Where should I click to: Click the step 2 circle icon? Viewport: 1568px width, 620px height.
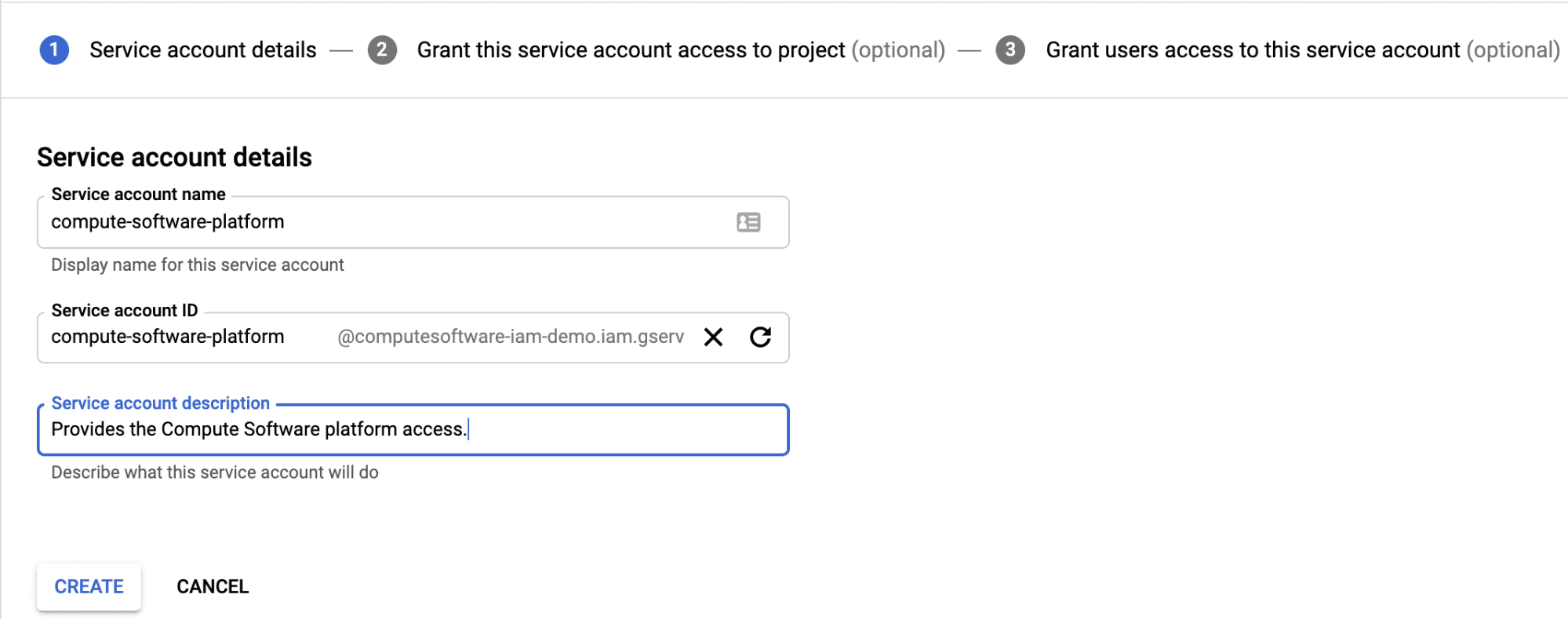tap(382, 50)
